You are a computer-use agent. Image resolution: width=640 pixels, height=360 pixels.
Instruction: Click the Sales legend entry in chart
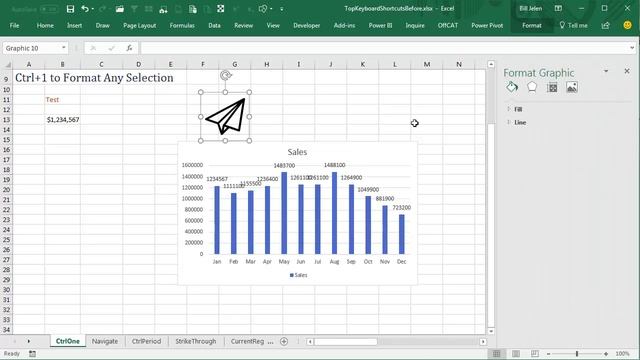(x=298, y=275)
